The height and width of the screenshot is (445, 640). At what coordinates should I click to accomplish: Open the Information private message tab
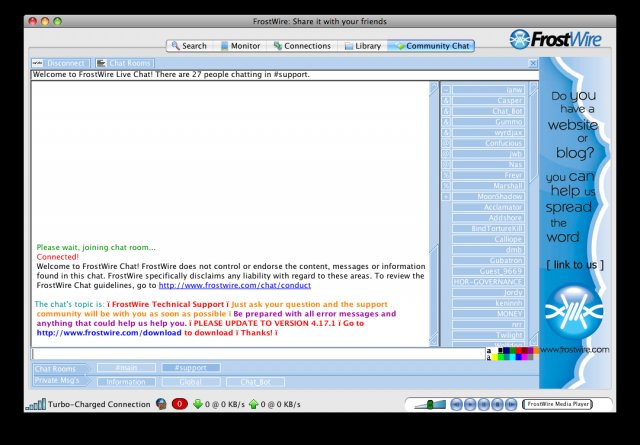click(126, 382)
